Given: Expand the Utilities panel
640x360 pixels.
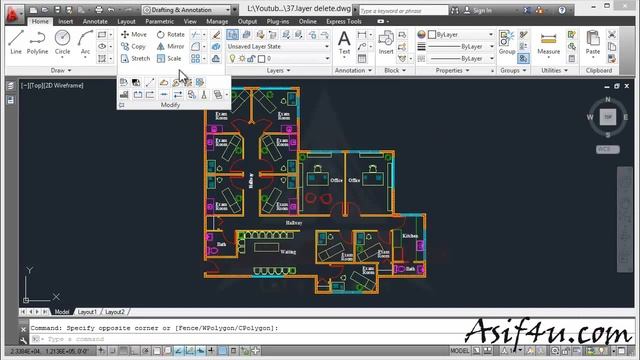Looking at the screenshot, I should [554, 71].
